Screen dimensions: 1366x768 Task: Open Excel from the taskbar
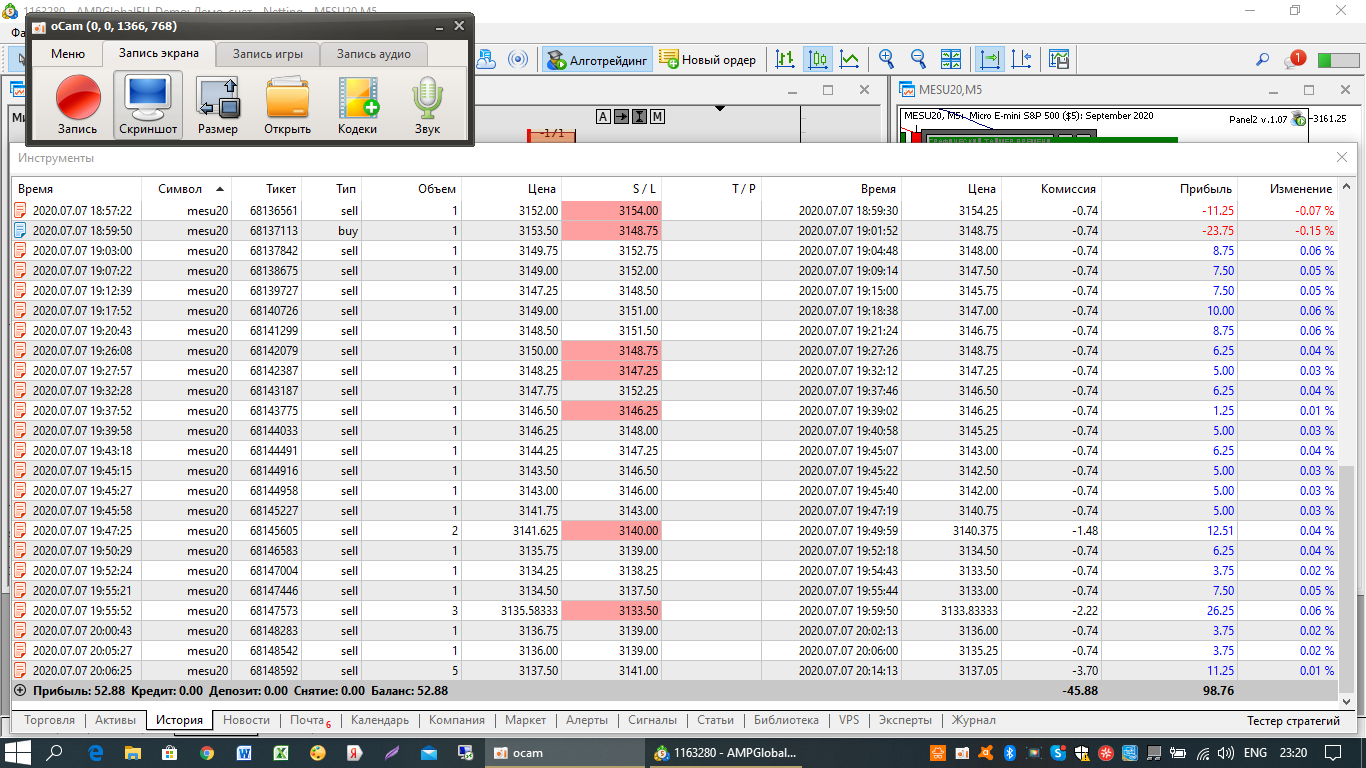[282, 752]
